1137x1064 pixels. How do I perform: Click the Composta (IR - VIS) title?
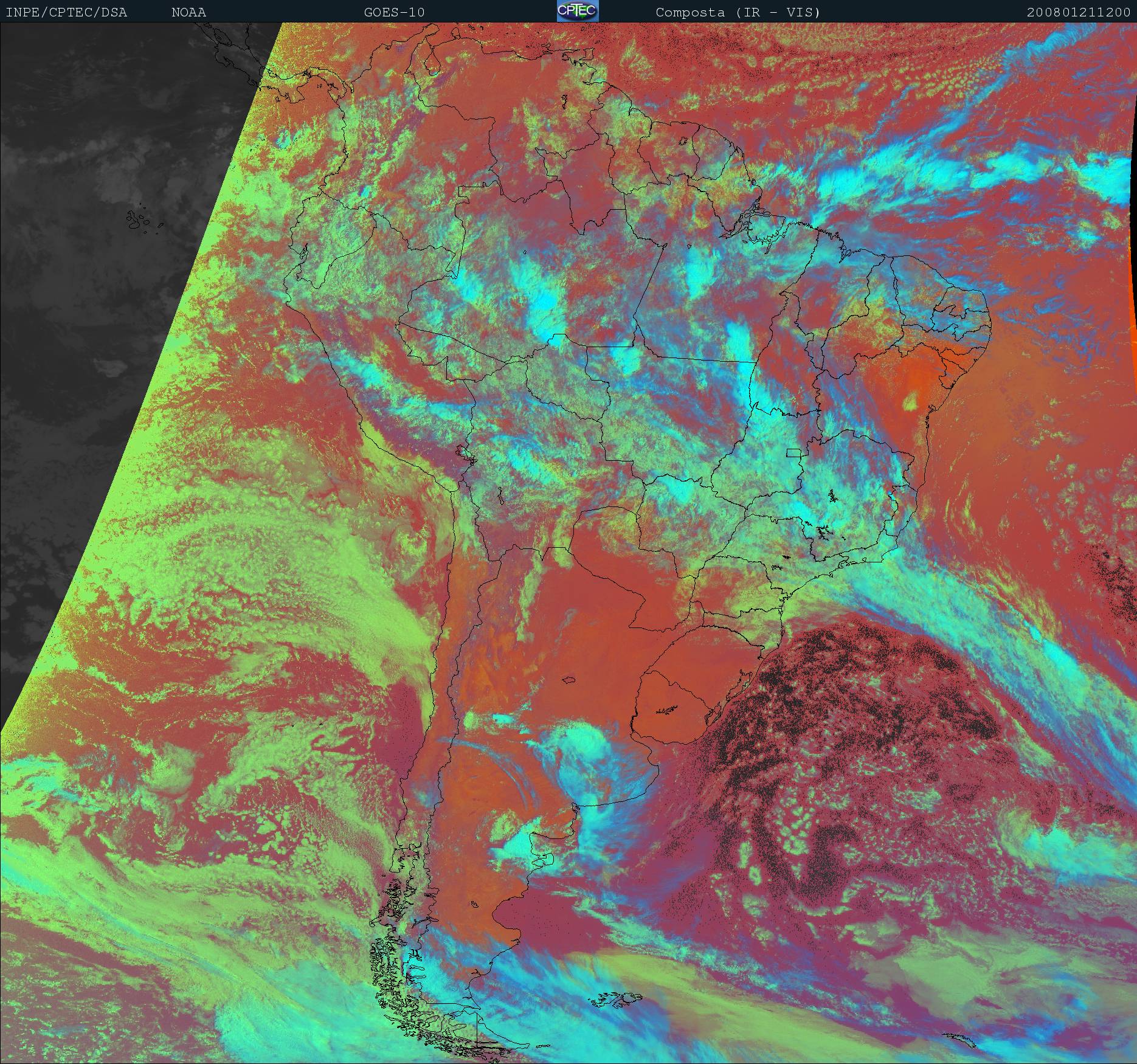tap(738, 12)
